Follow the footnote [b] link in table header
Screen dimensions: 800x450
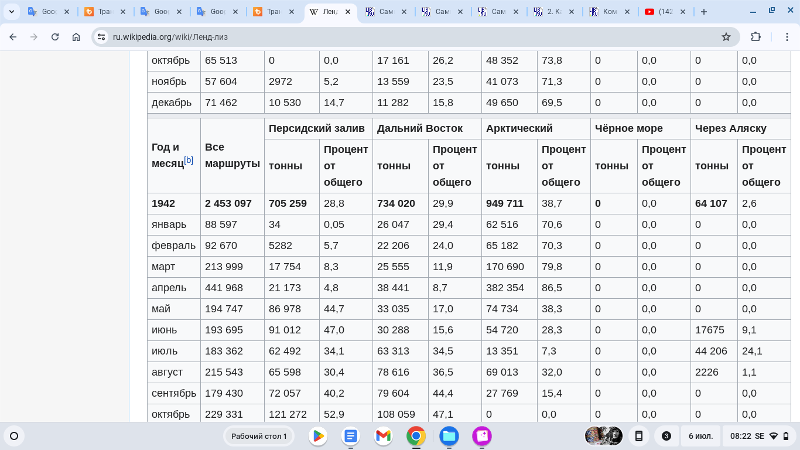188,160
